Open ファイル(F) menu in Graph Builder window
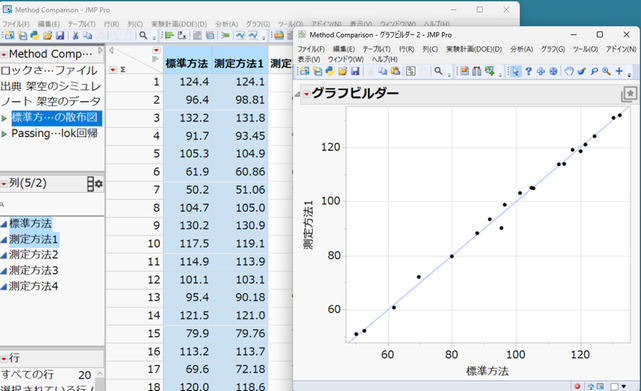The image size is (641, 391). pyautogui.click(x=311, y=49)
